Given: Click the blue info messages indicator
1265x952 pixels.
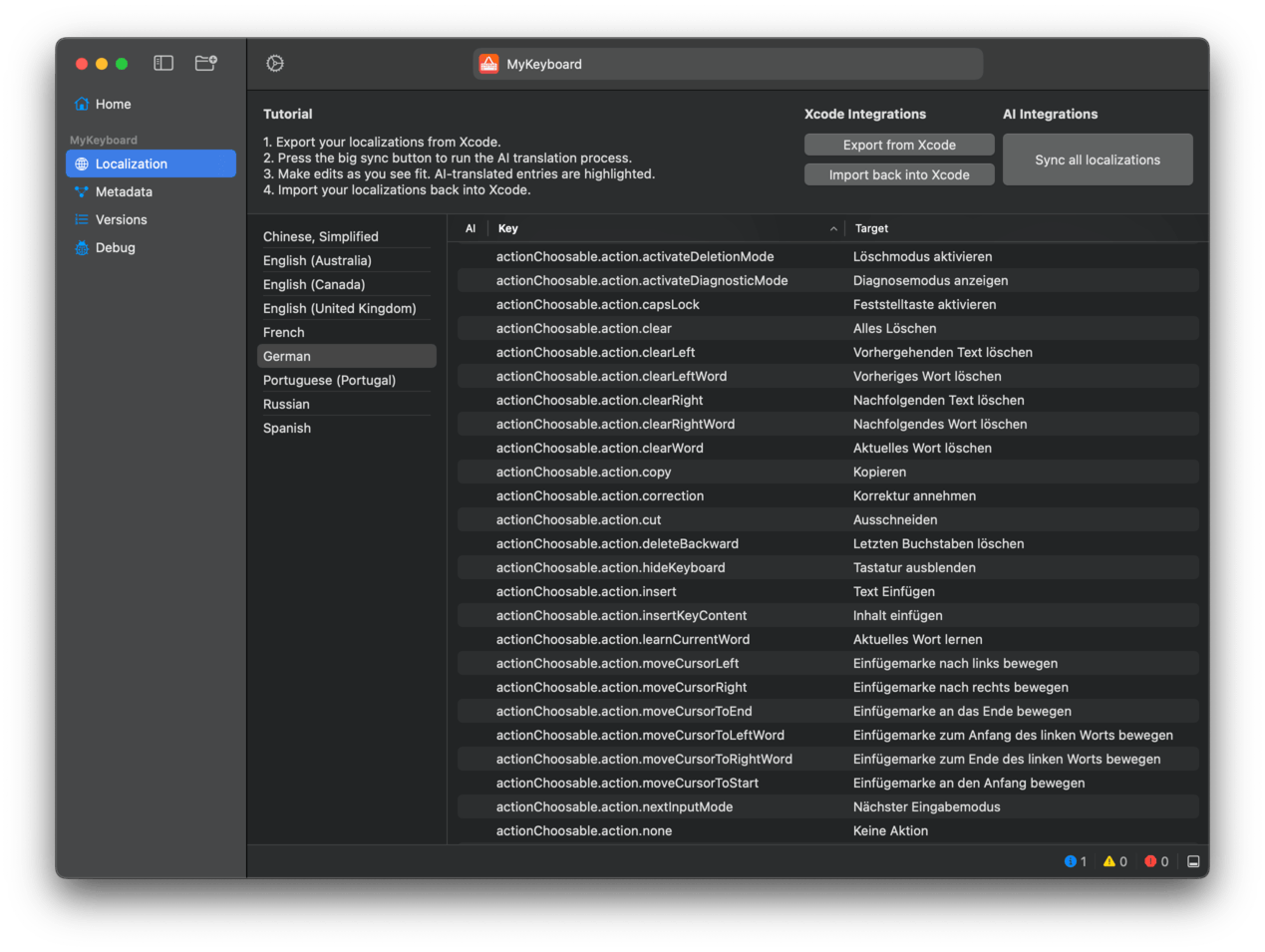Looking at the screenshot, I should tap(1075, 861).
